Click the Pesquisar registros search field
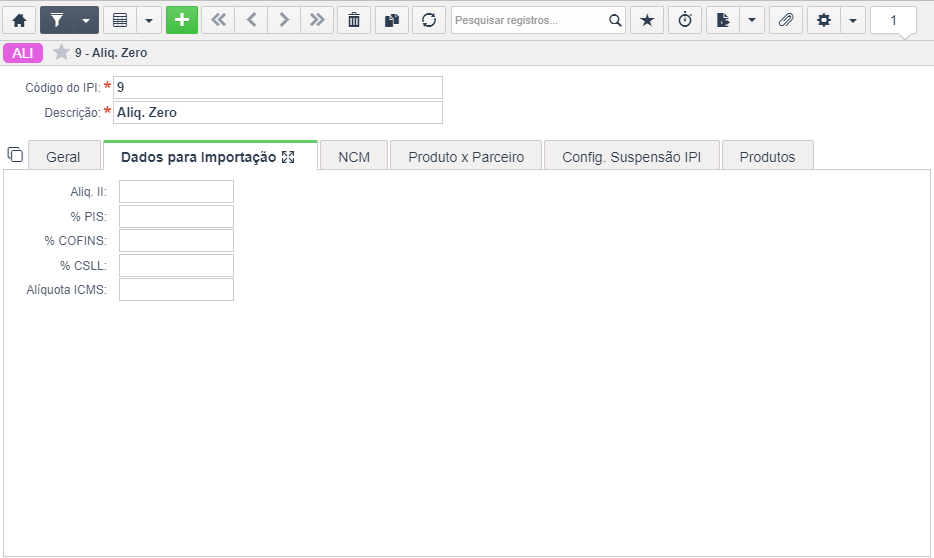 529,20
